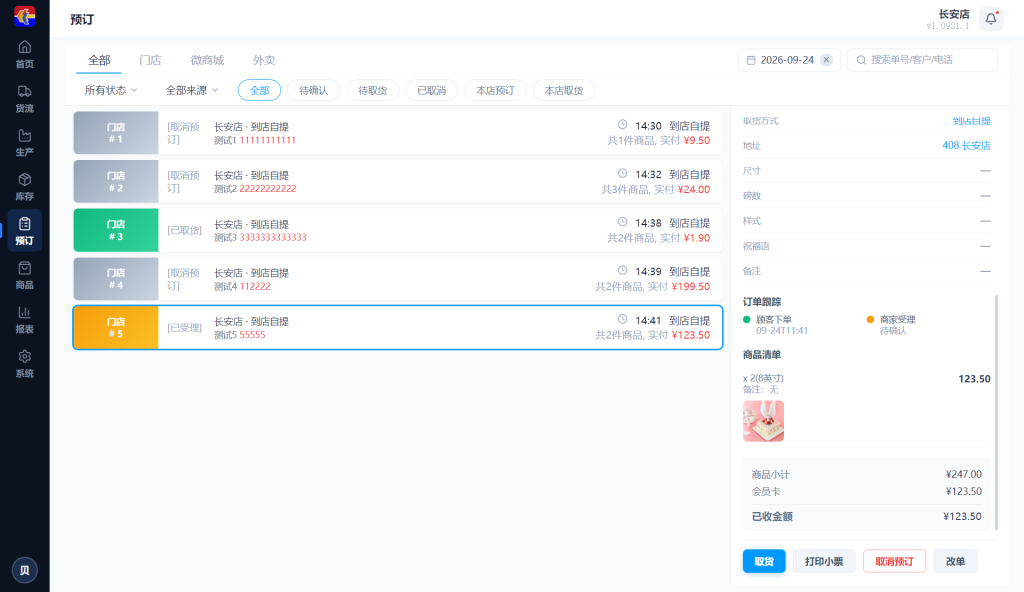Switch to the 外卖 tab
This screenshot has height=592, width=1024.
(x=264, y=60)
